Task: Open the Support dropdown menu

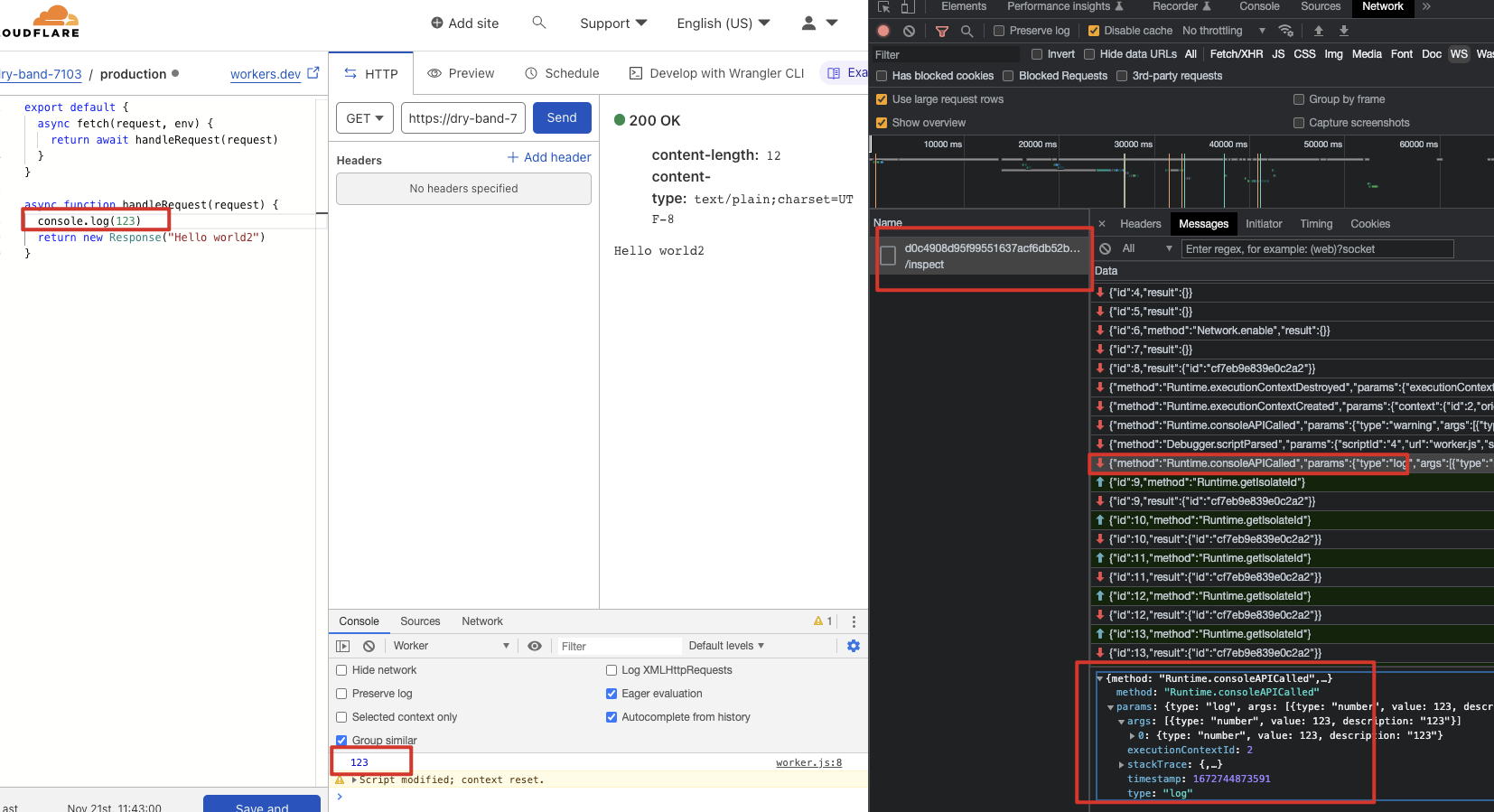Action: pyautogui.click(x=613, y=23)
